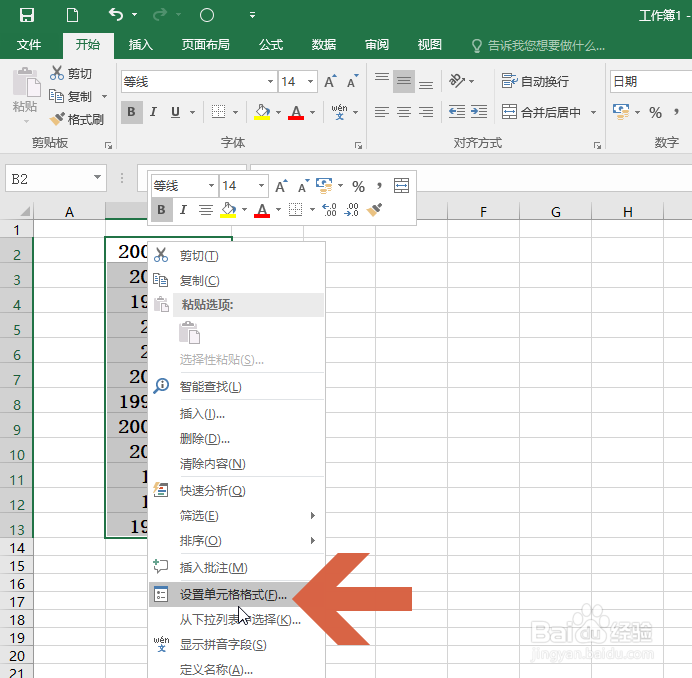Click the Undo arrow in title bar
This screenshot has width=692, height=678.
[x=116, y=15]
